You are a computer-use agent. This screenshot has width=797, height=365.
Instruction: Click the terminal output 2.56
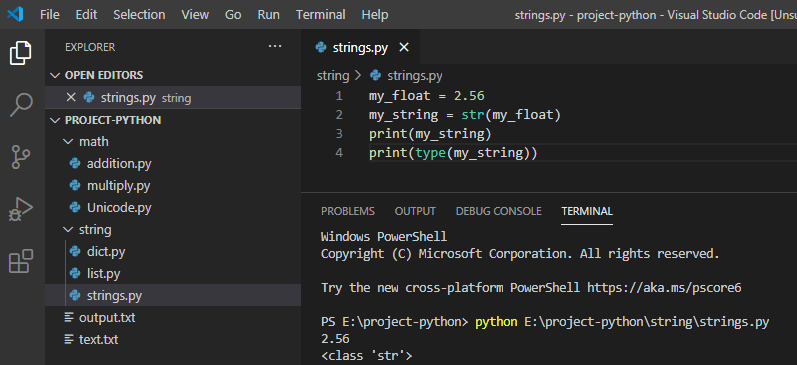pos(335,339)
